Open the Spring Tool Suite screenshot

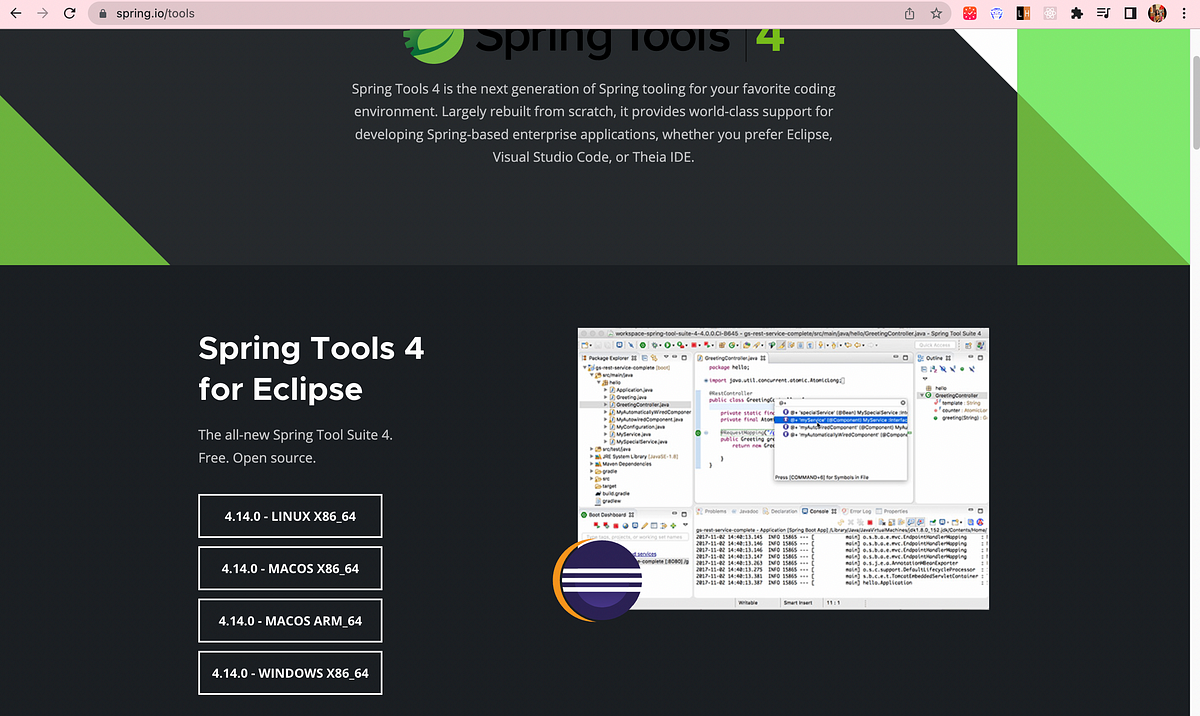783,468
